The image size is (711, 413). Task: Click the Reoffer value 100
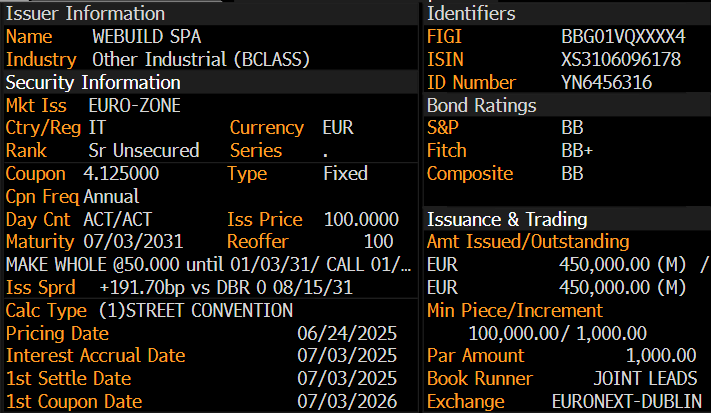pyautogui.click(x=379, y=242)
